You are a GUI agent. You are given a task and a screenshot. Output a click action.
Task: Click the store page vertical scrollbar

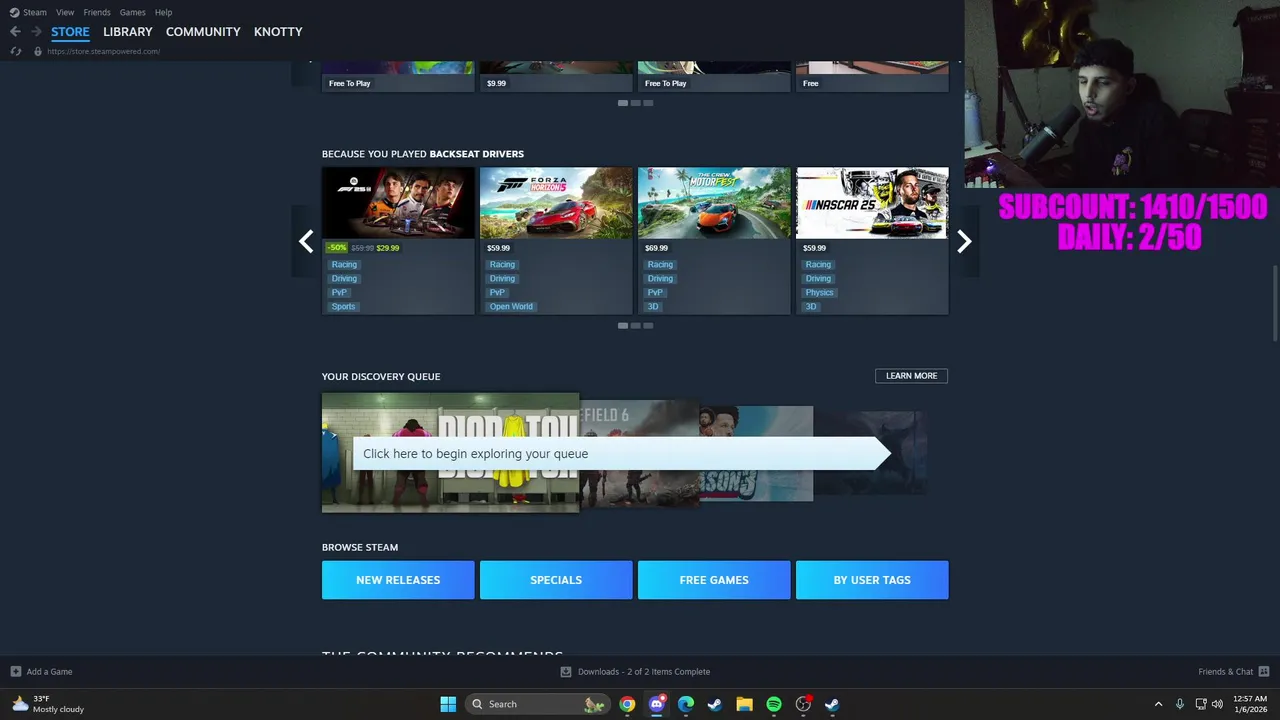1276,303
